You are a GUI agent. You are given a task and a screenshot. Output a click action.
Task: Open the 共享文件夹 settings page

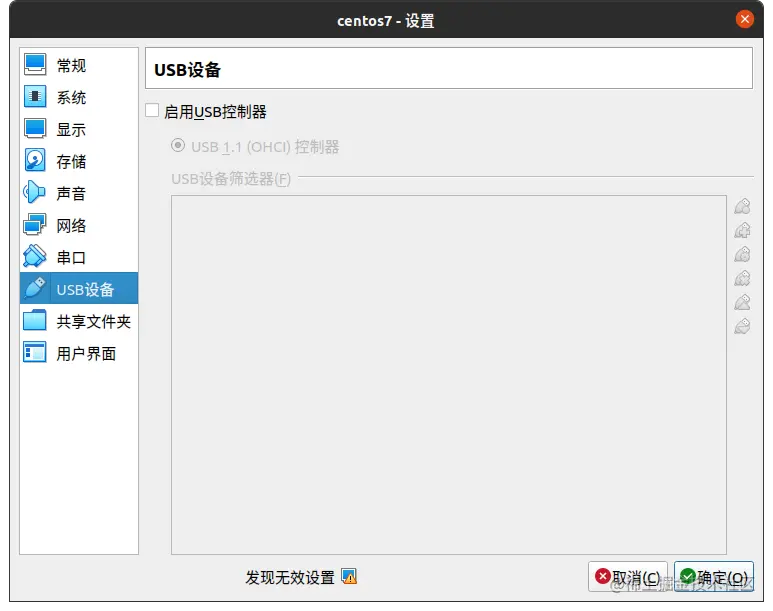(79, 321)
